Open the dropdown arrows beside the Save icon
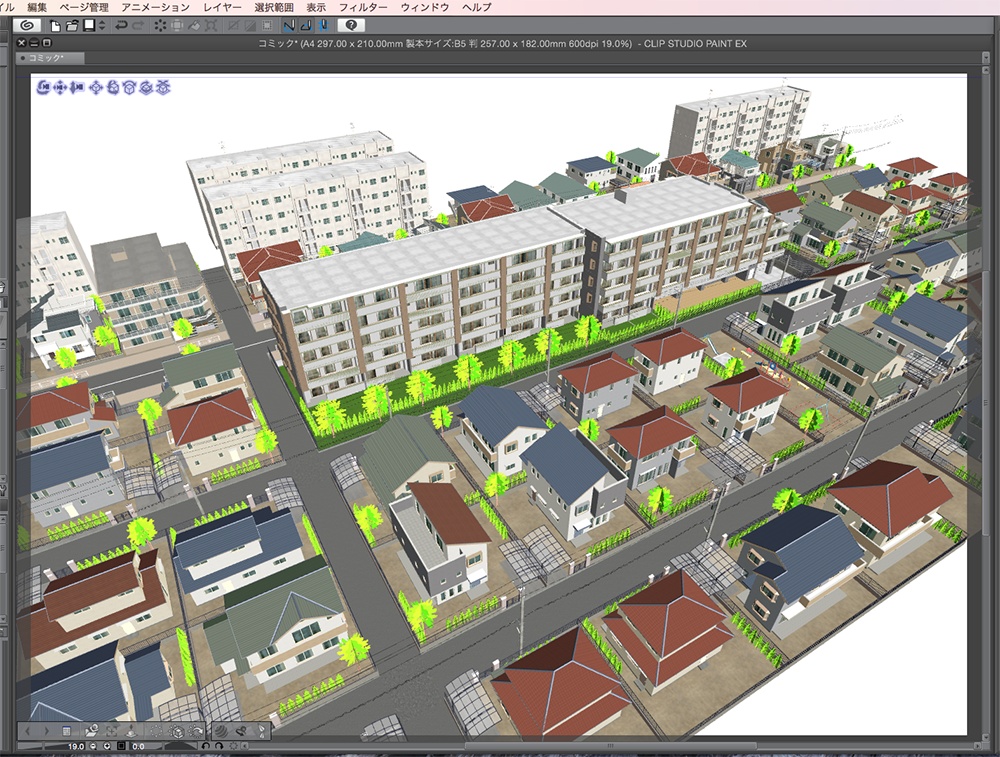Image resolution: width=1000 pixels, height=757 pixels. point(102,27)
